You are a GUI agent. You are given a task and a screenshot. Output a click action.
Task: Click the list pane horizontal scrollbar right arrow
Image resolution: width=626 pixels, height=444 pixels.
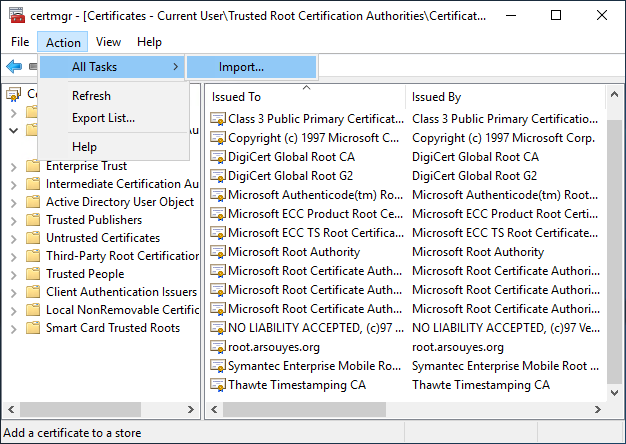(x=598, y=409)
